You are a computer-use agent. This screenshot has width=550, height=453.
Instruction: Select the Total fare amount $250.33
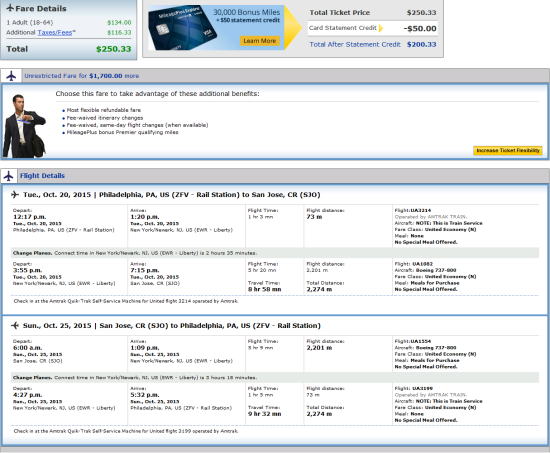tap(114, 49)
